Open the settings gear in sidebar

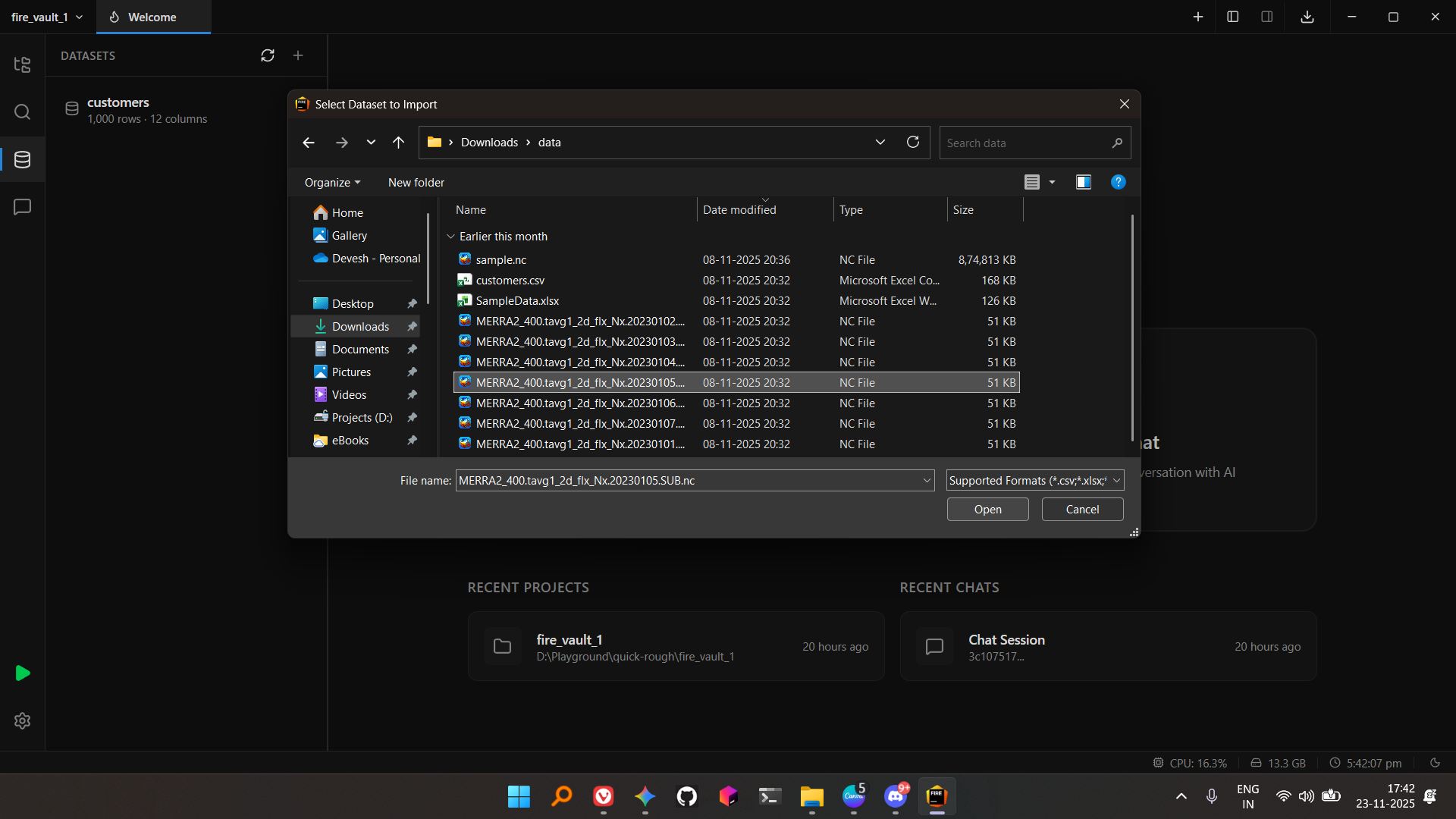[x=22, y=720]
